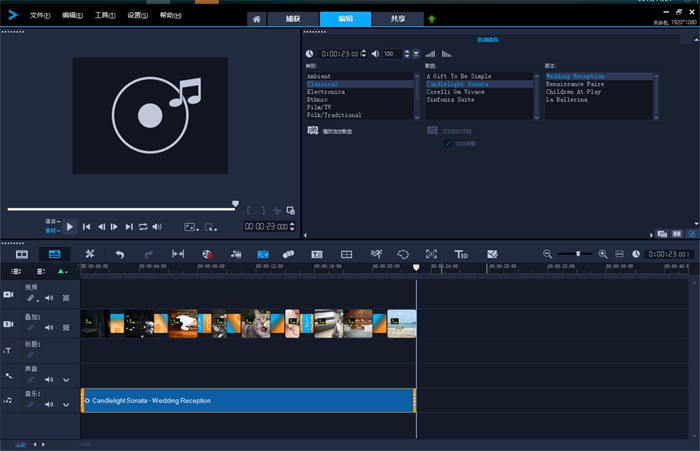Click the fade in volume icon
Screen dimensions: 700x451
[431, 53]
